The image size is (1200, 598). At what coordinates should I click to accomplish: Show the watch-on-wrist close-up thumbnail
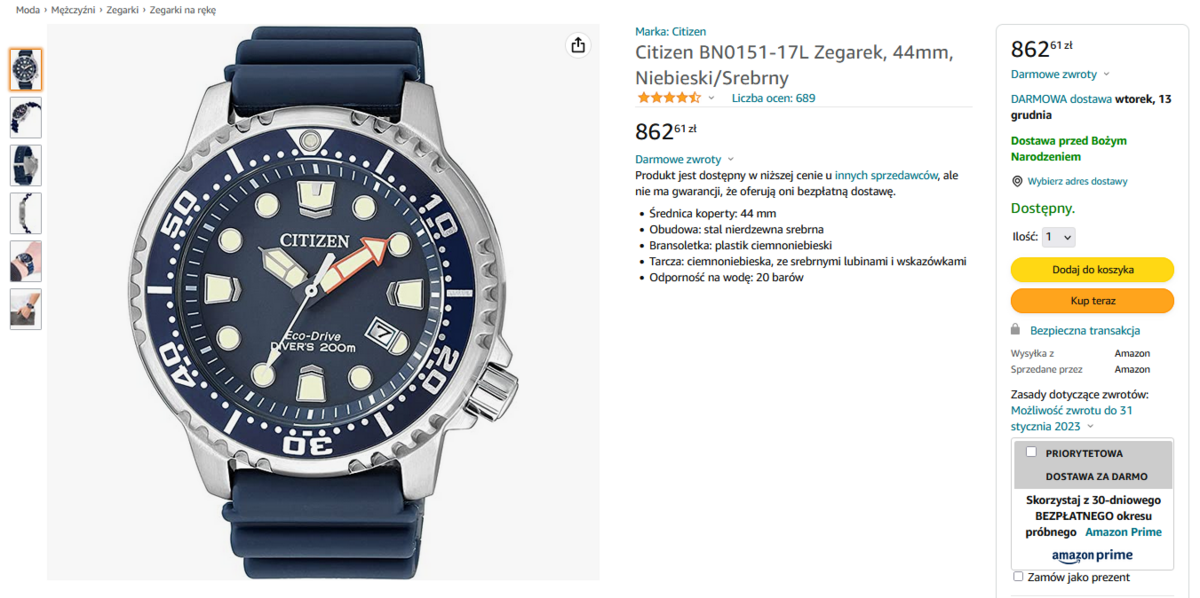point(26,261)
